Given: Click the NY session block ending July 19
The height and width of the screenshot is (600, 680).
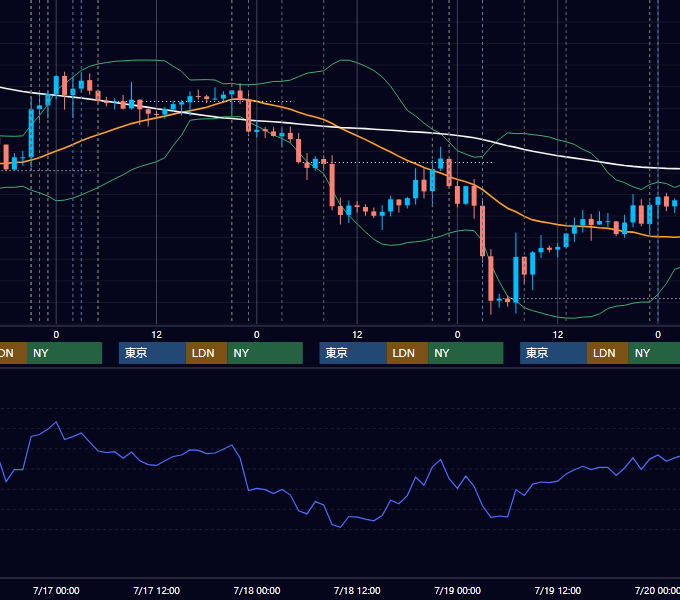Looking at the screenshot, I should (654, 353).
